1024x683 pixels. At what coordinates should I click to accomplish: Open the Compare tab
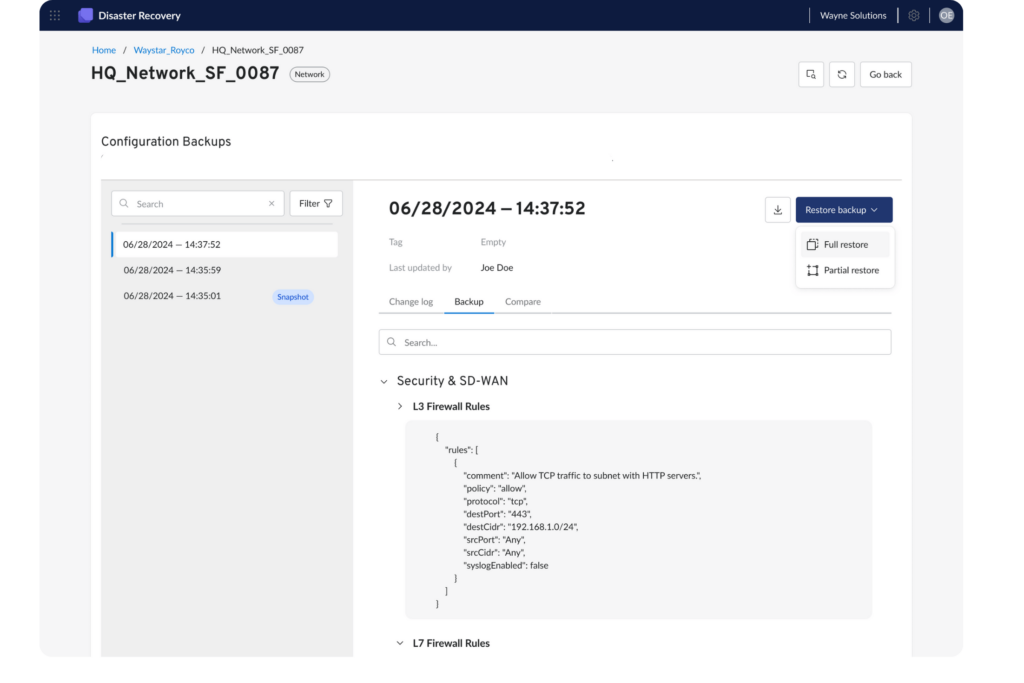tap(522, 301)
